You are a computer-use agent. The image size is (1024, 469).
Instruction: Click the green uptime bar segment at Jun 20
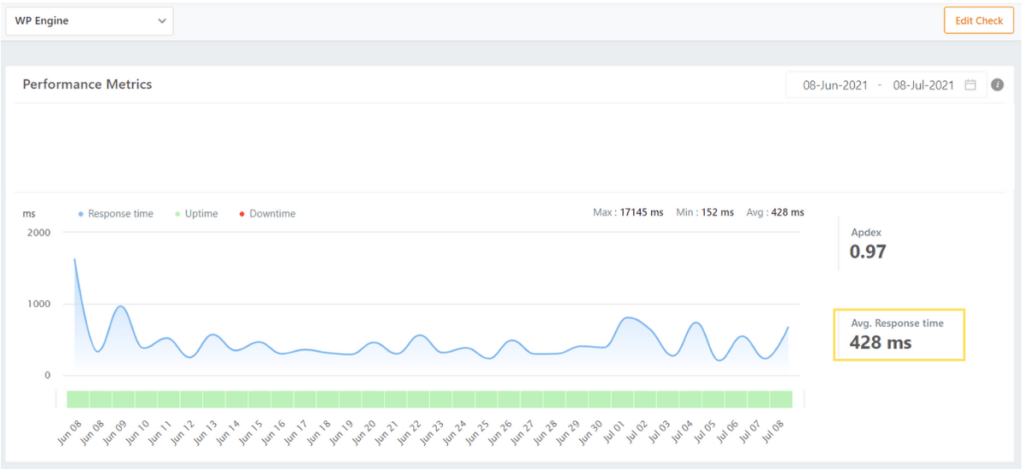point(372,399)
